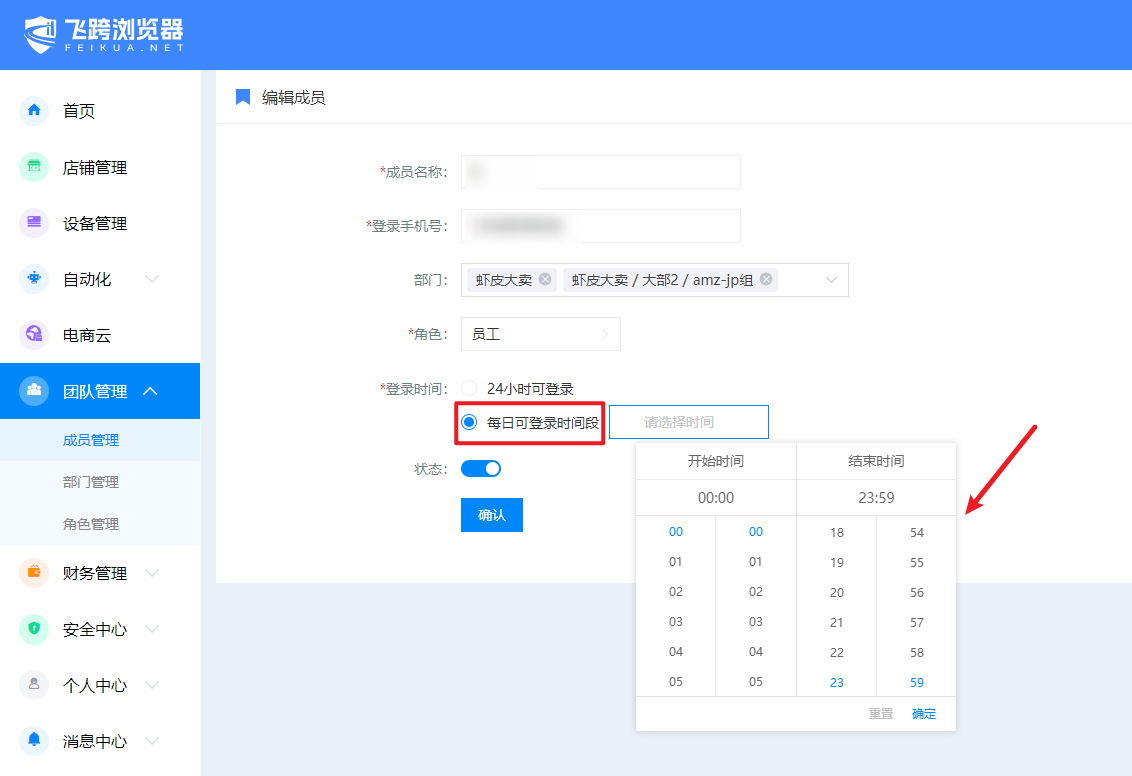Click the finance management wallet icon

[x=34, y=573]
